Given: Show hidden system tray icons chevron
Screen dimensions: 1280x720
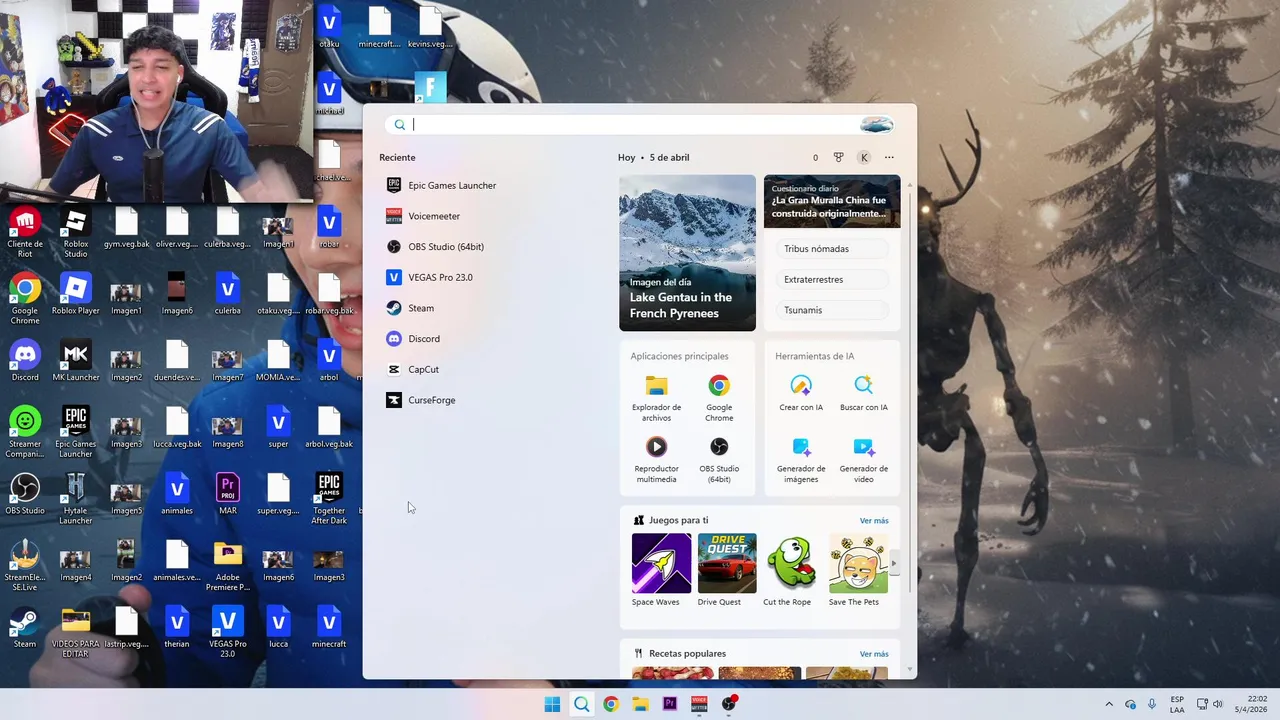Looking at the screenshot, I should coord(1108,704).
